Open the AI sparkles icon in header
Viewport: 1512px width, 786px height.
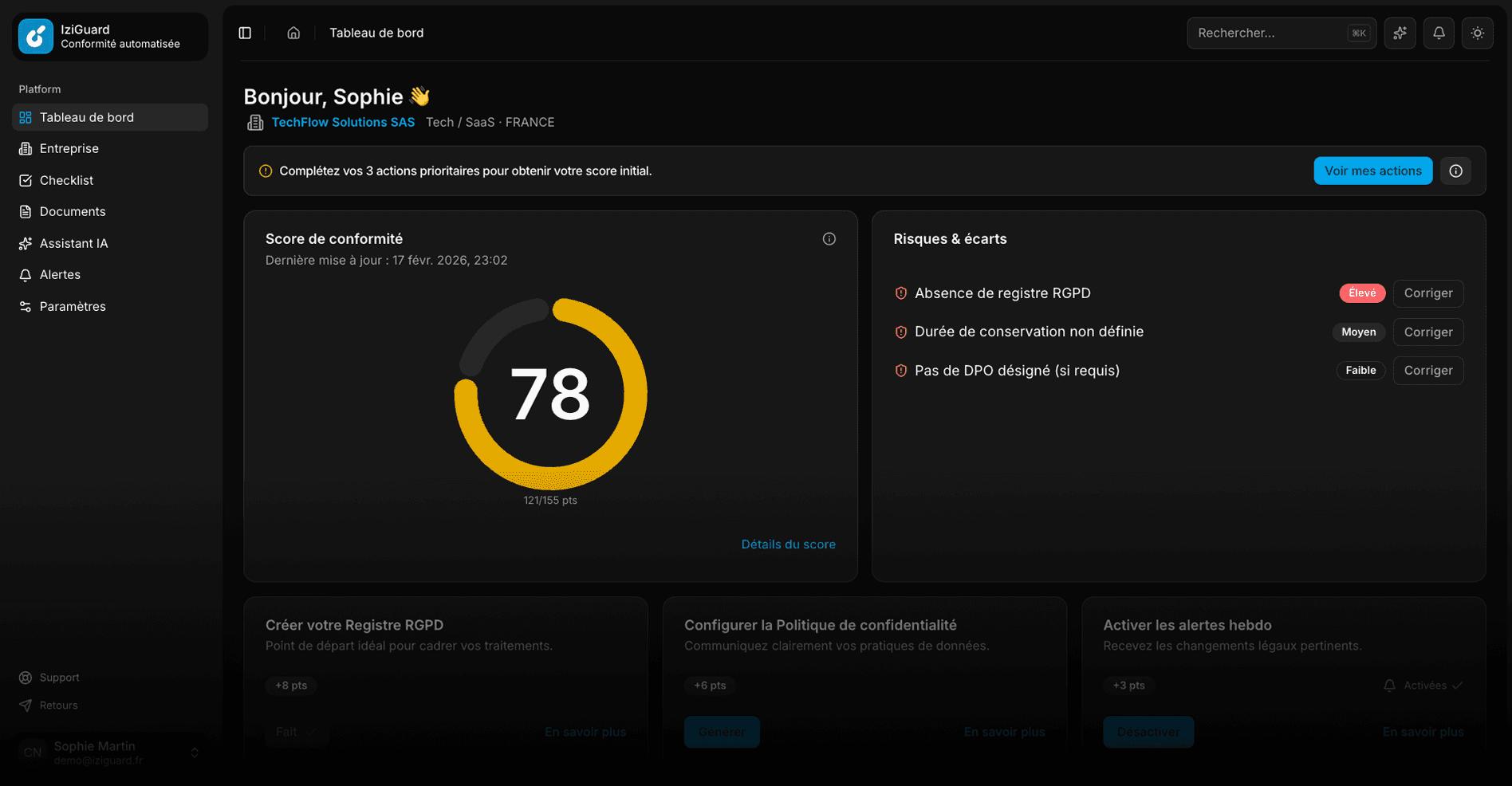pos(1400,33)
